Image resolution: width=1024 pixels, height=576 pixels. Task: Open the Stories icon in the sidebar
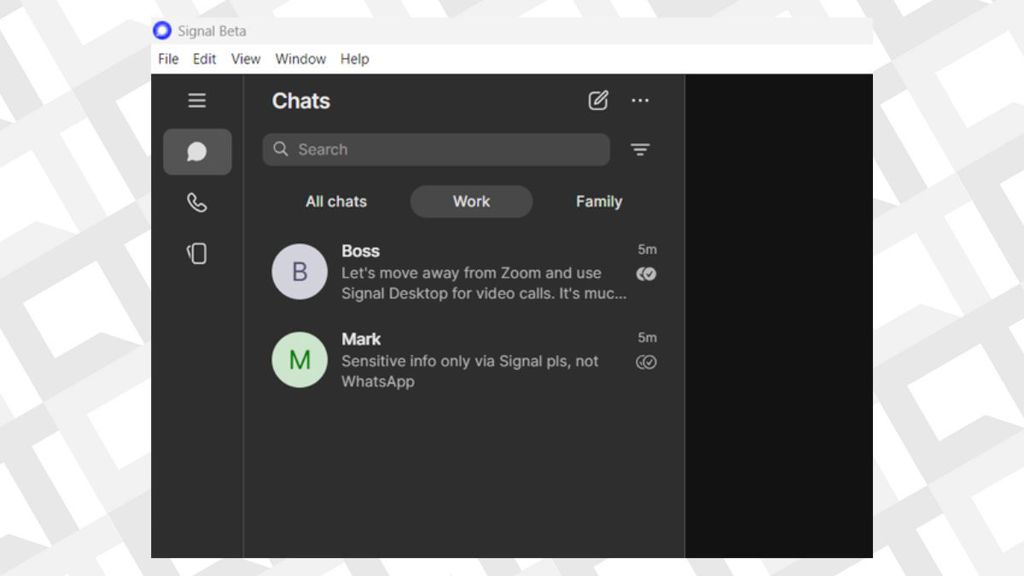(x=197, y=254)
